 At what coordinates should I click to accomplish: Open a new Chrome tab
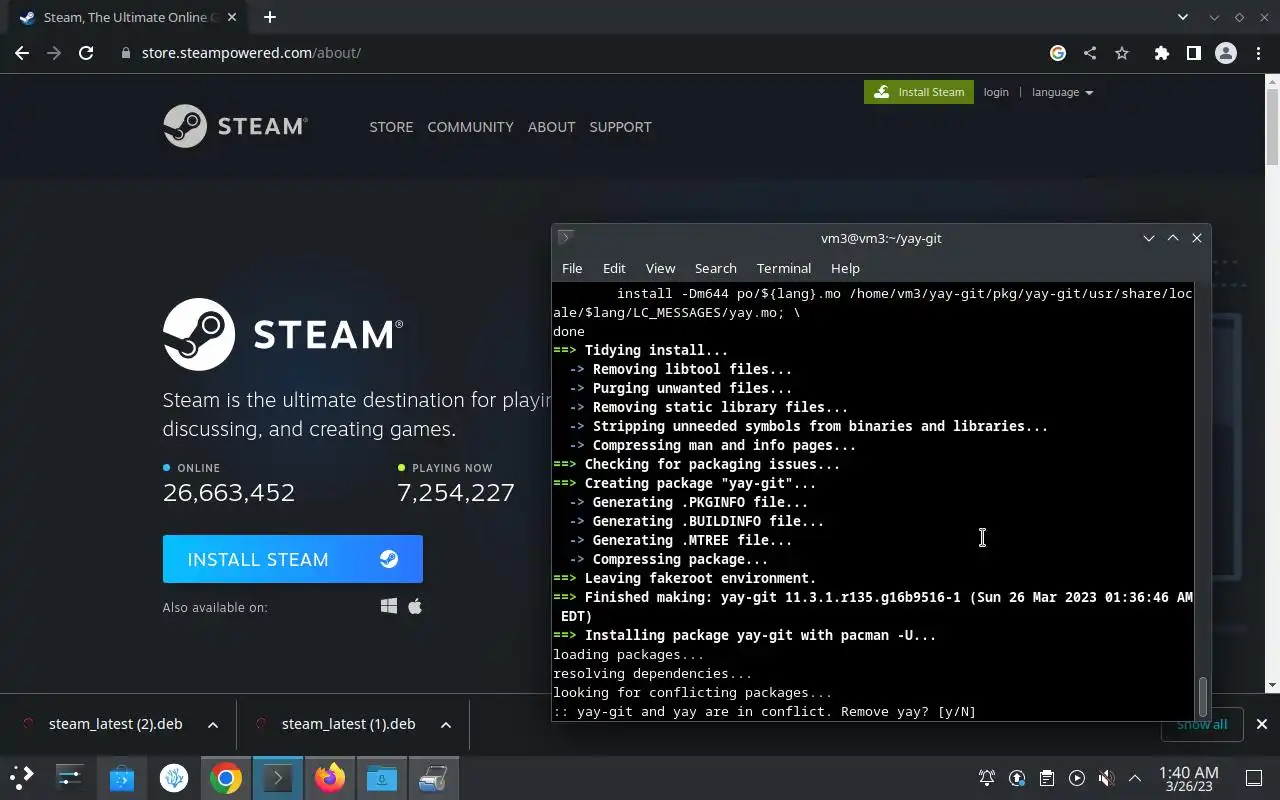(x=269, y=17)
